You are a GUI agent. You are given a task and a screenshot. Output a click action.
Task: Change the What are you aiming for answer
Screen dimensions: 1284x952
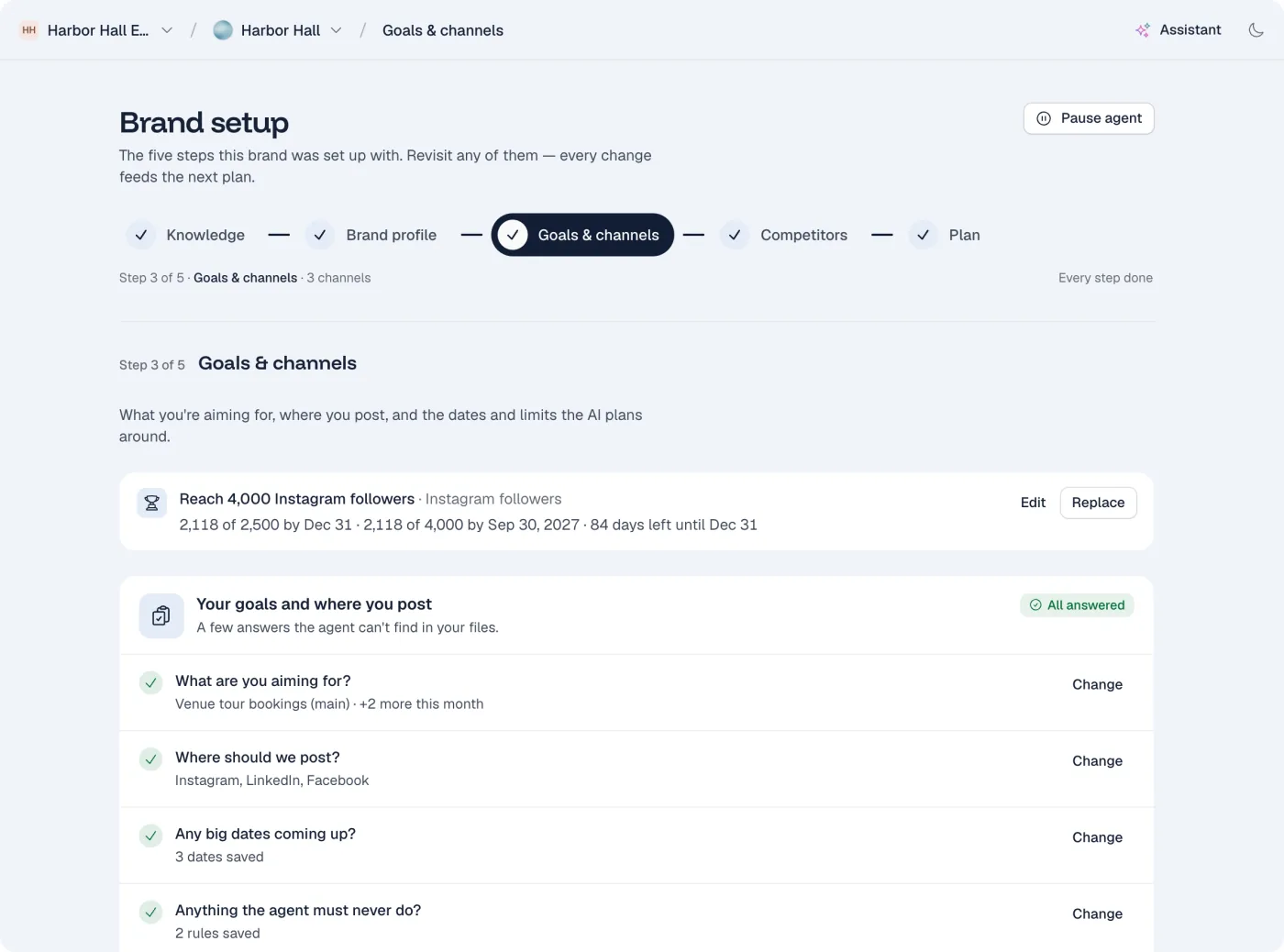pyautogui.click(x=1097, y=684)
